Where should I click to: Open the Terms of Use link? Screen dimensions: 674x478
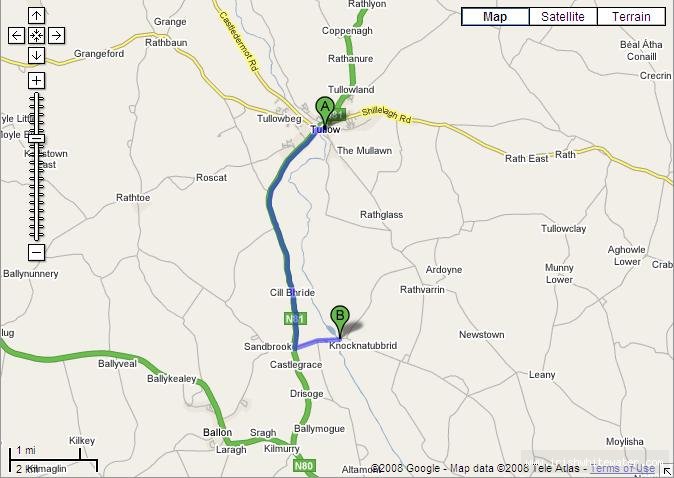coord(623,469)
